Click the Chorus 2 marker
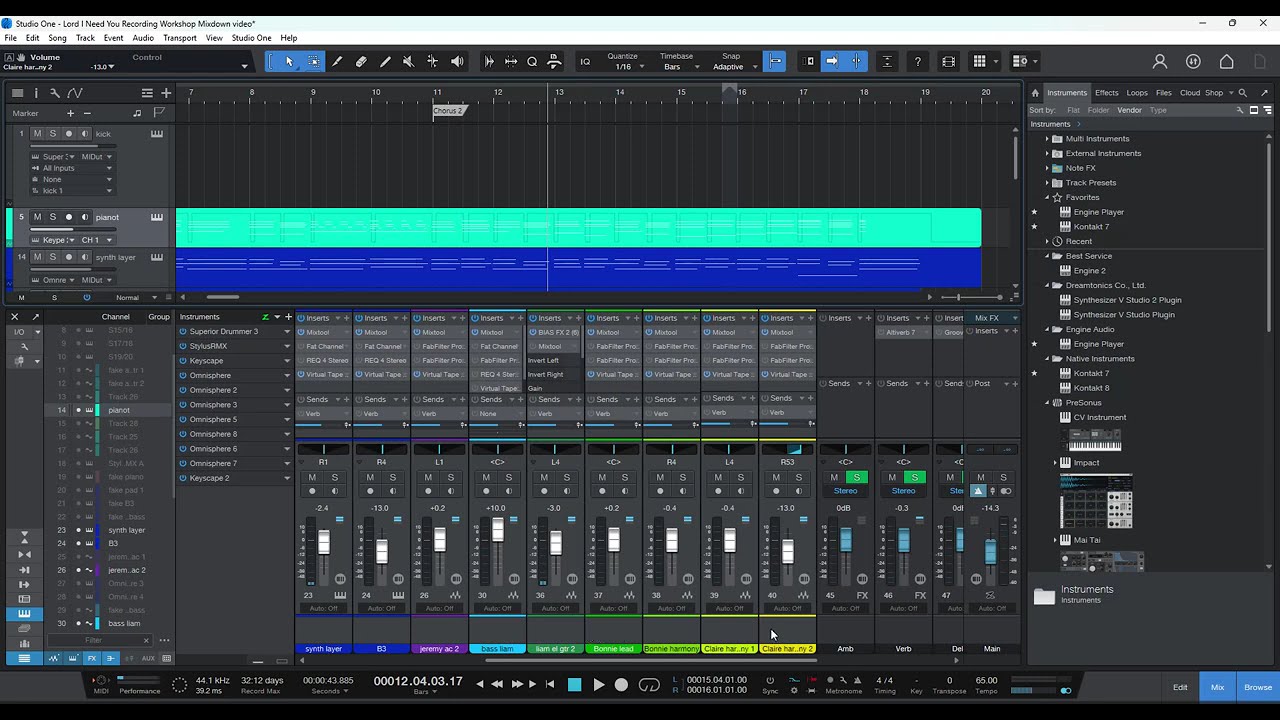Viewport: 1280px width, 720px height. 450,111
